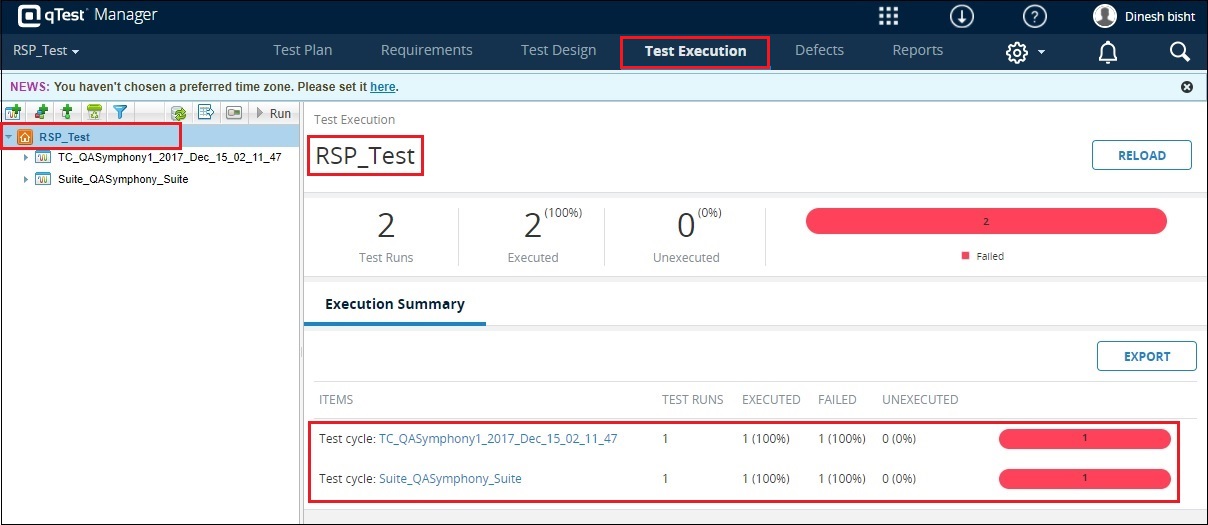Open the apps grid launcher icon
Screen dimensions: 1208x525
888,17
